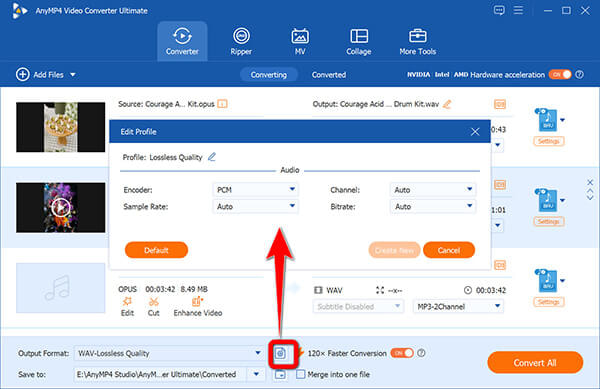Switch to the Converted list

(x=329, y=75)
